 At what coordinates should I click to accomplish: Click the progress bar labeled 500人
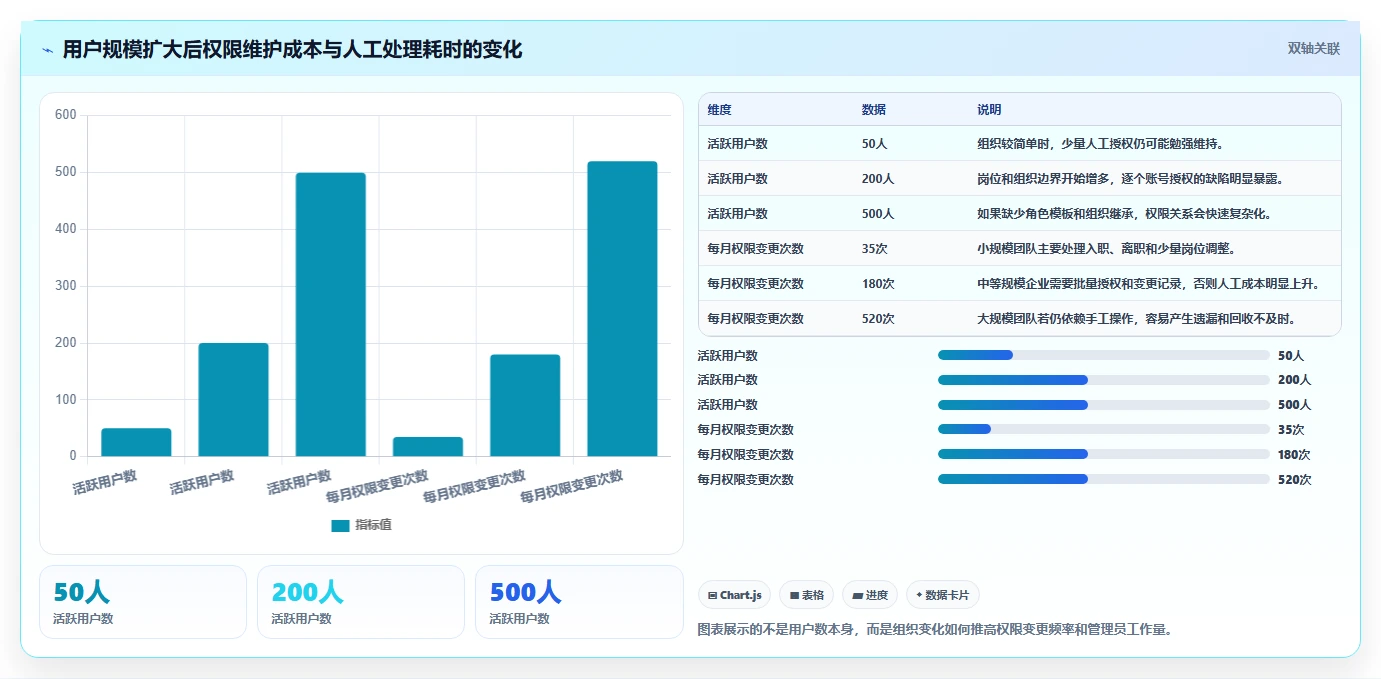1104,405
